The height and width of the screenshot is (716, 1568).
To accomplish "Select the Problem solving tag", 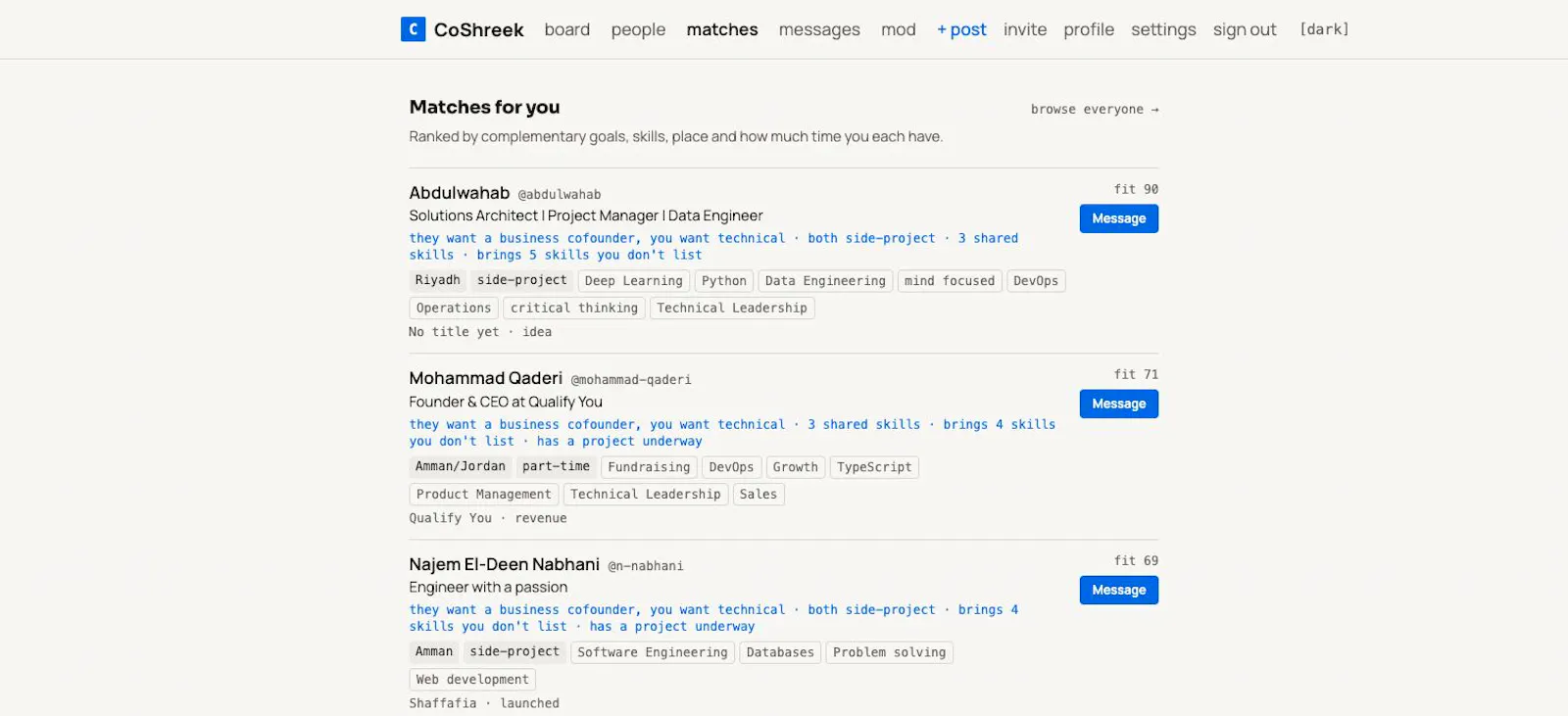I will coord(890,652).
